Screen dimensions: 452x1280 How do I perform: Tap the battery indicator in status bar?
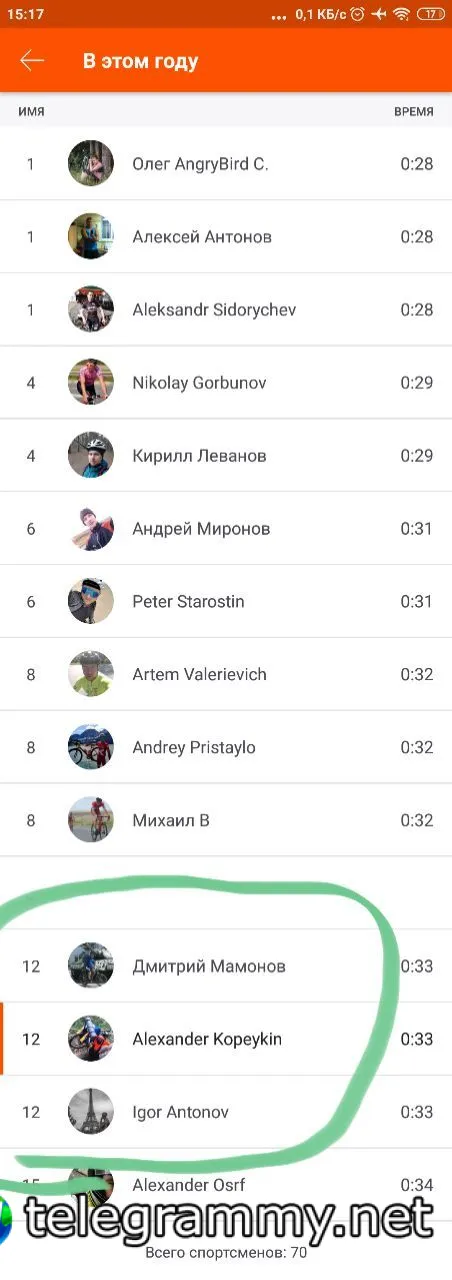(x=431, y=14)
